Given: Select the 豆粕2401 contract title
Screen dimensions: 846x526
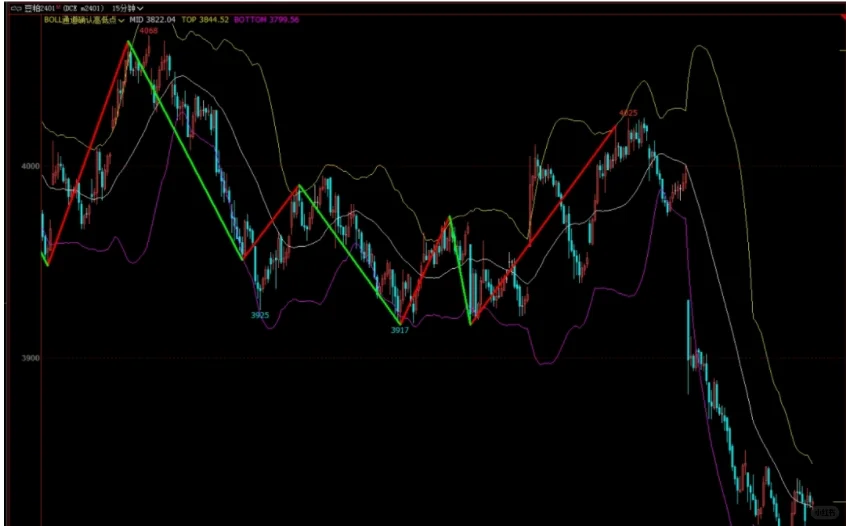Looking at the screenshot, I should pos(40,8).
